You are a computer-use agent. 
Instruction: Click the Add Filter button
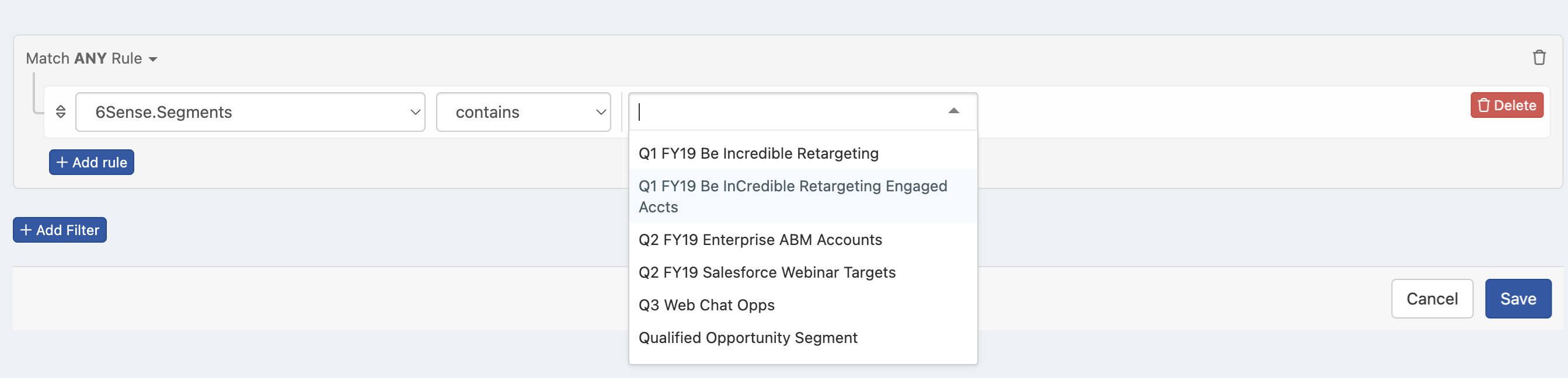[60, 230]
